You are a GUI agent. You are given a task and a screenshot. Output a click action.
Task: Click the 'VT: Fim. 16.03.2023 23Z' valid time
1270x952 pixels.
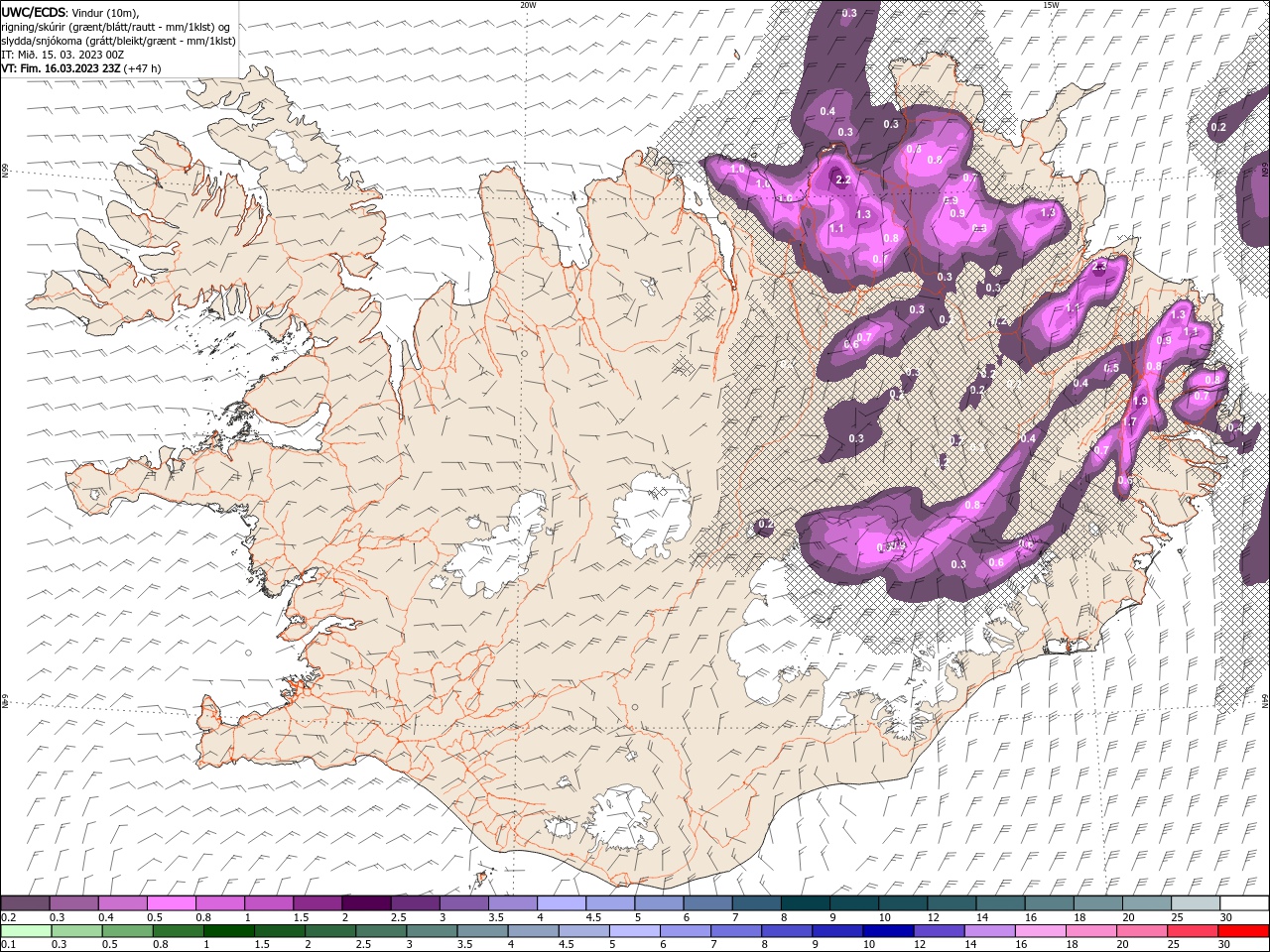61,68
